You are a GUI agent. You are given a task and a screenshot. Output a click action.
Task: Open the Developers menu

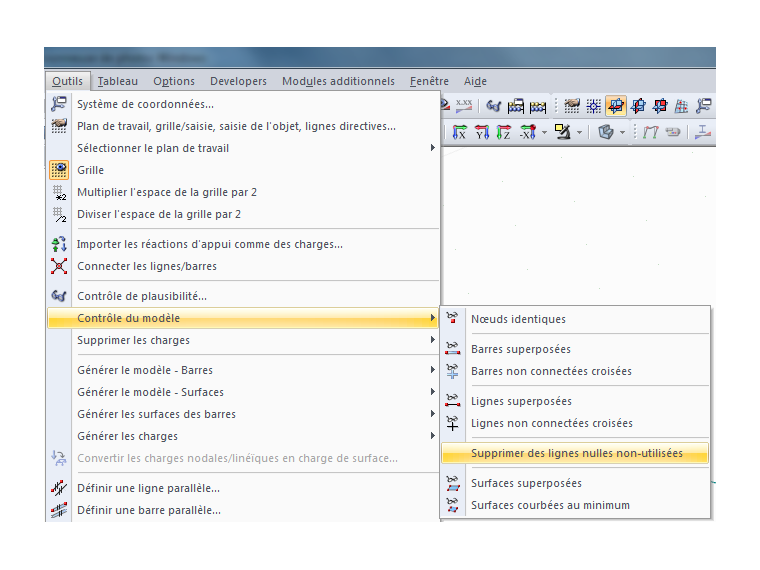point(238,81)
